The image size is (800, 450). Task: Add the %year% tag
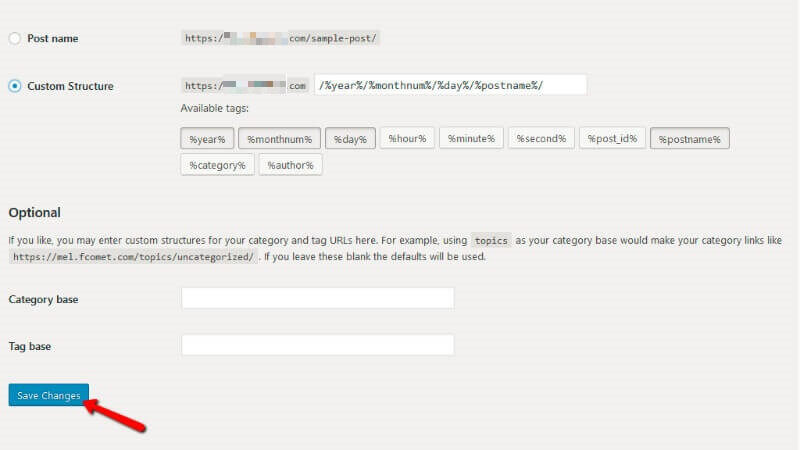(x=207, y=139)
